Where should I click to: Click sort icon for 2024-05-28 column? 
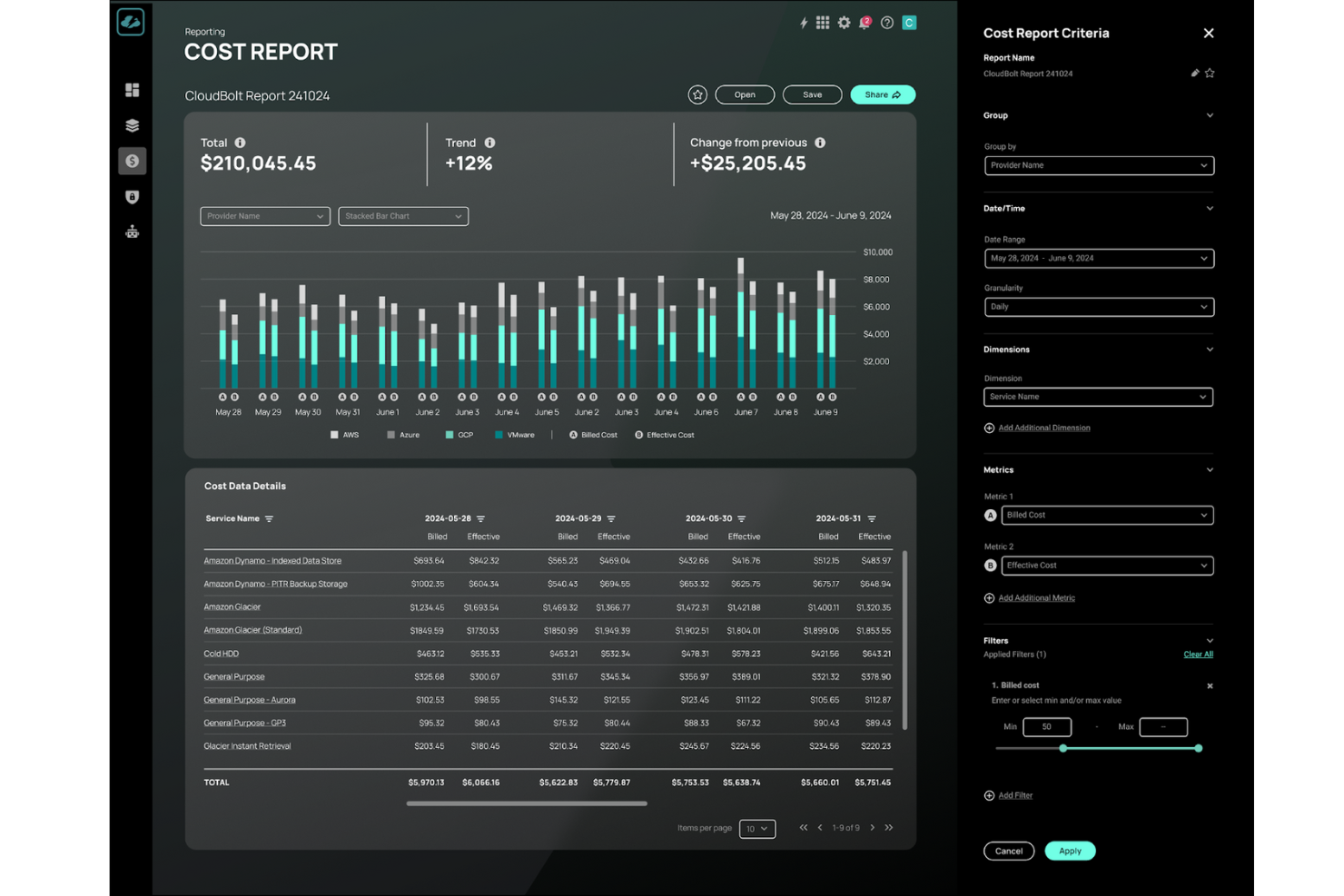480,519
